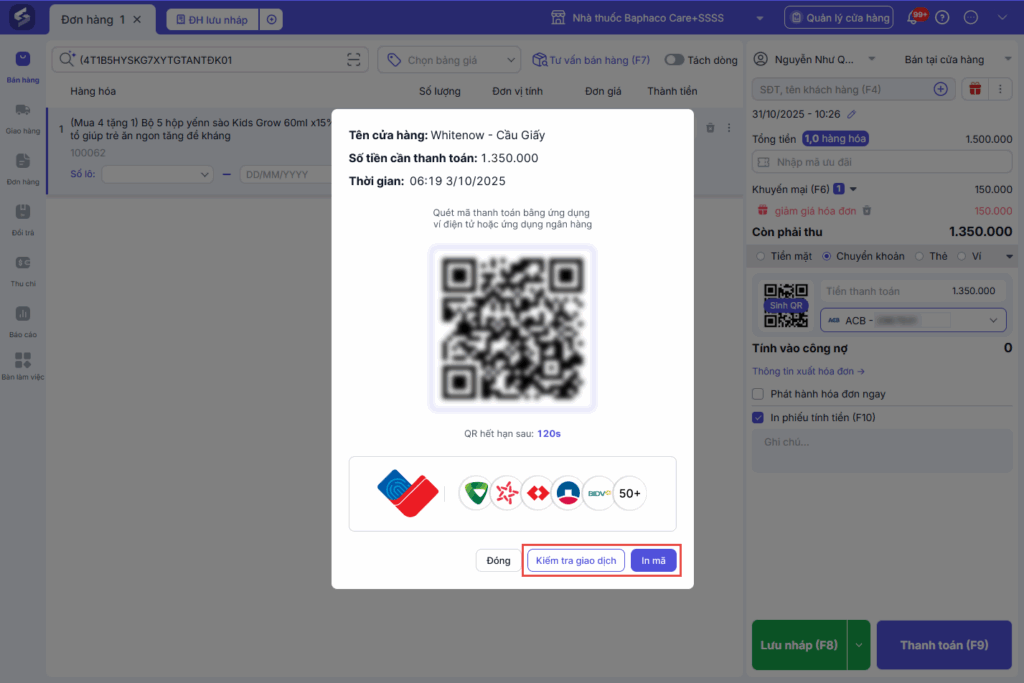Screen dimensions: 1024x683
Task: Click Thanh toán (F9) button
Action: click(x=944, y=645)
